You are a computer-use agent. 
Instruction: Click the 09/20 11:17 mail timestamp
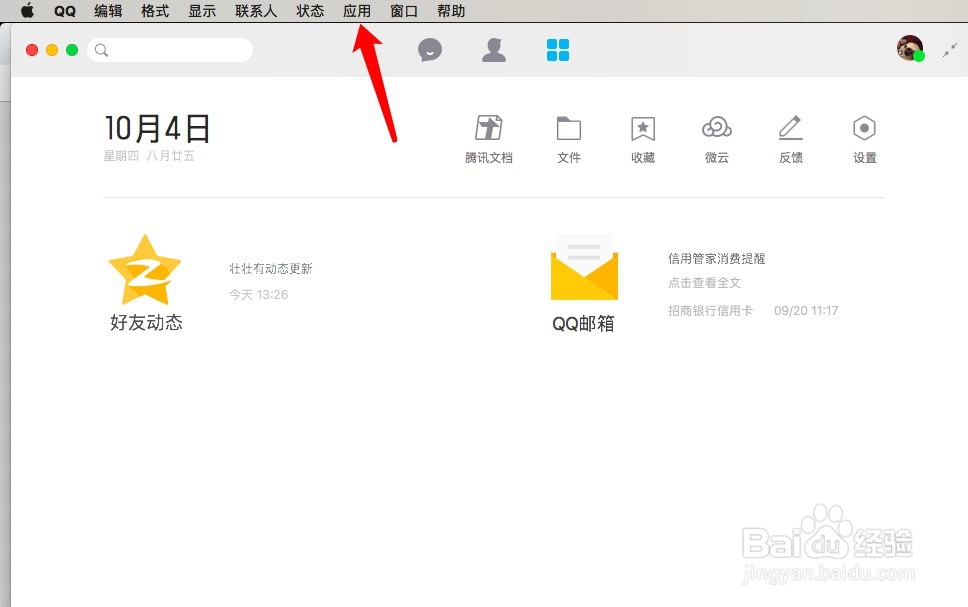(806, 311)
